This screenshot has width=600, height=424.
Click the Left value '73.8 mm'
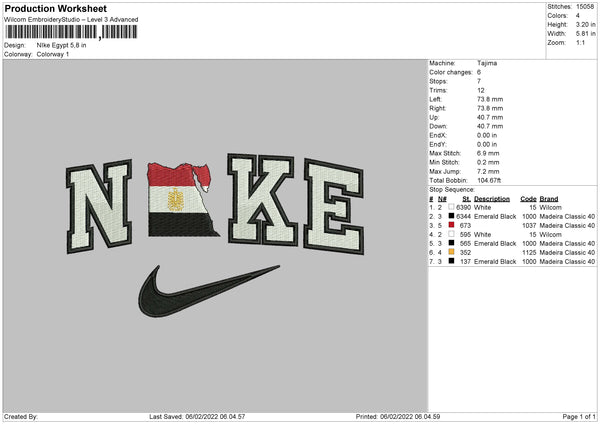click(490, 99)
